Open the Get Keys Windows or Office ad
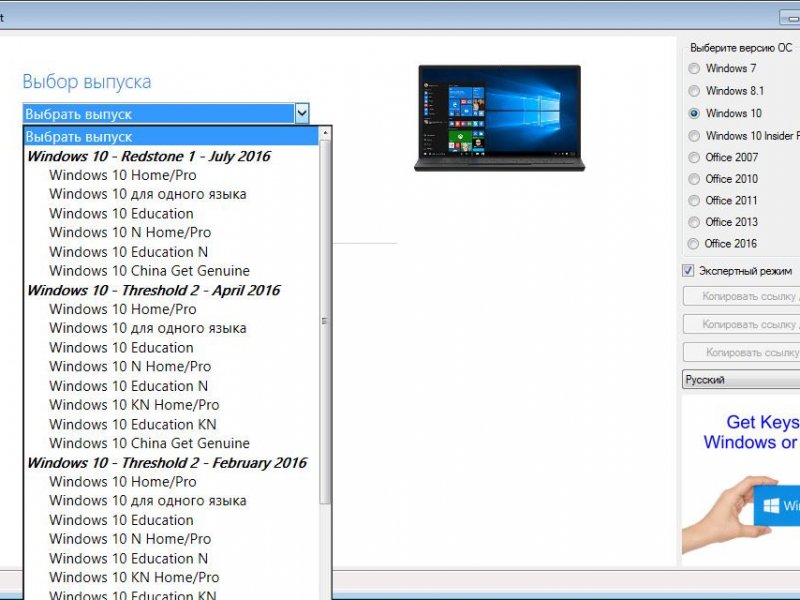The height and width of the screenshot is (600, 800). [x=741, y=481]
